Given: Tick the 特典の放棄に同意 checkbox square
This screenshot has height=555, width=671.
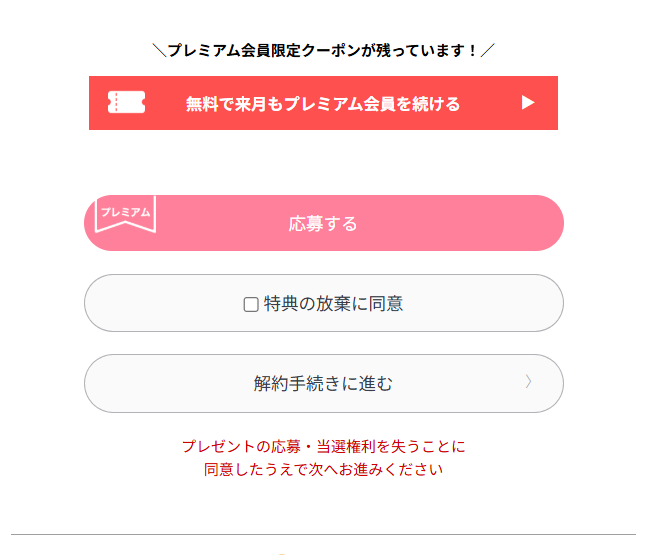Looking at the screenshot, I should [251, 304].
